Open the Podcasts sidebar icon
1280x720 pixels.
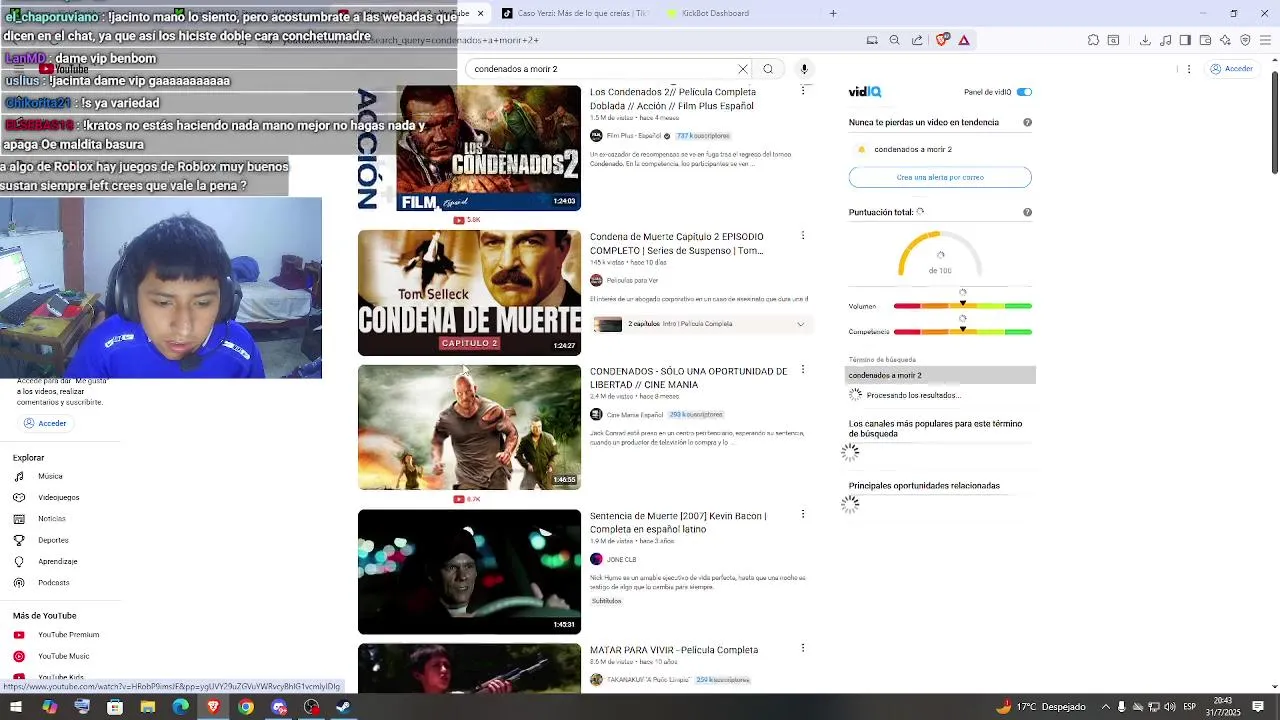click(19, 582)
